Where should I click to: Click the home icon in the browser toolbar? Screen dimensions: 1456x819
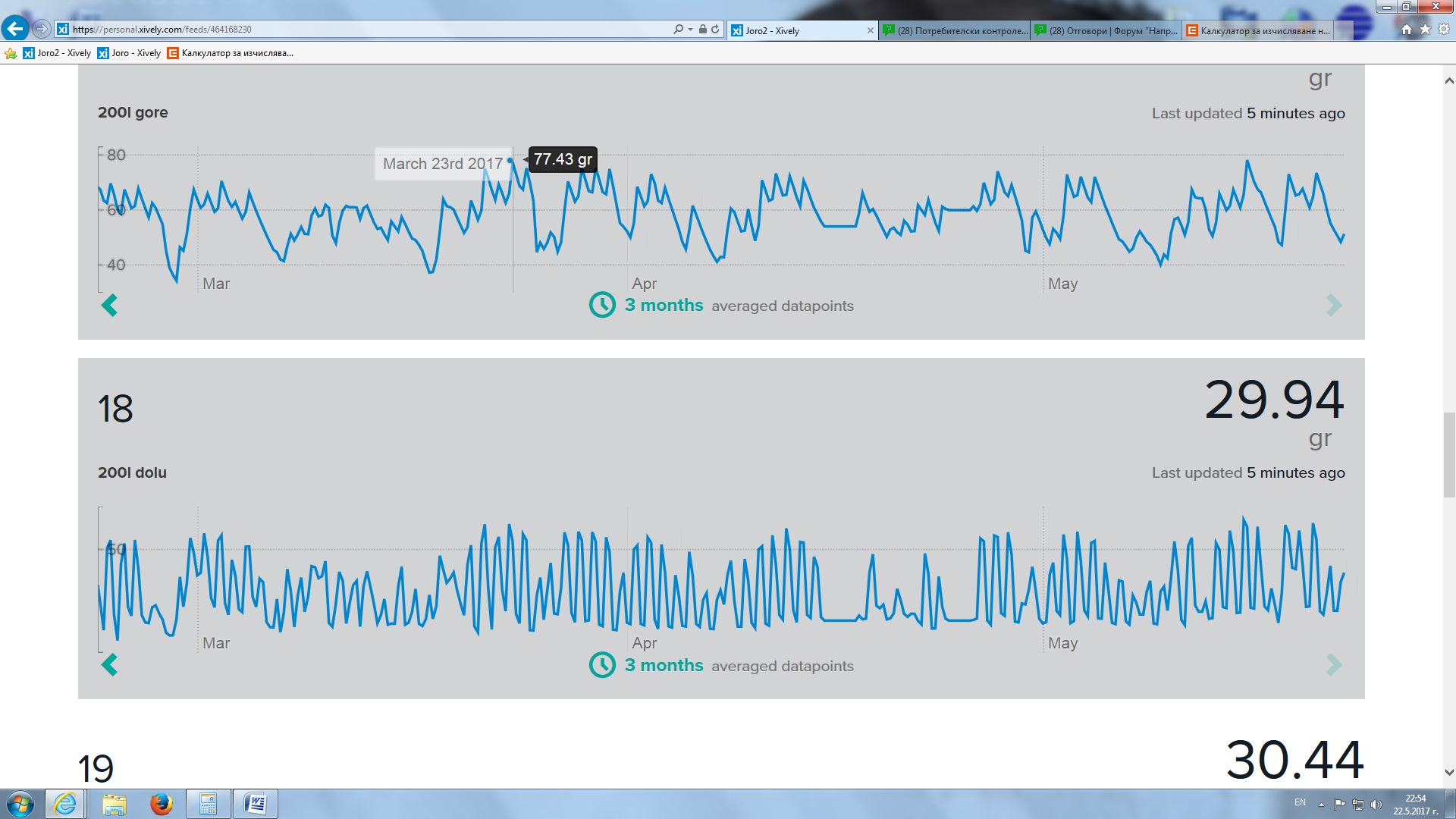1407,30
